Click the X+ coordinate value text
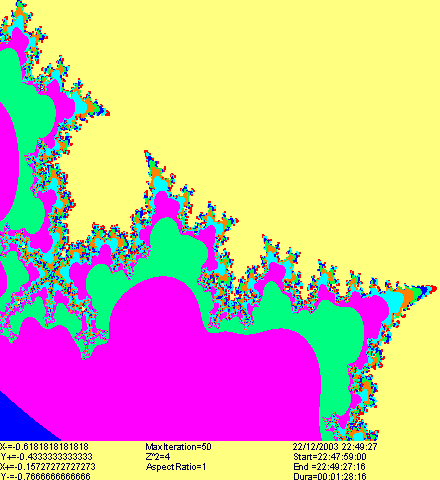The height and width of the screenshot is (480, 440). tap(48, 467)
